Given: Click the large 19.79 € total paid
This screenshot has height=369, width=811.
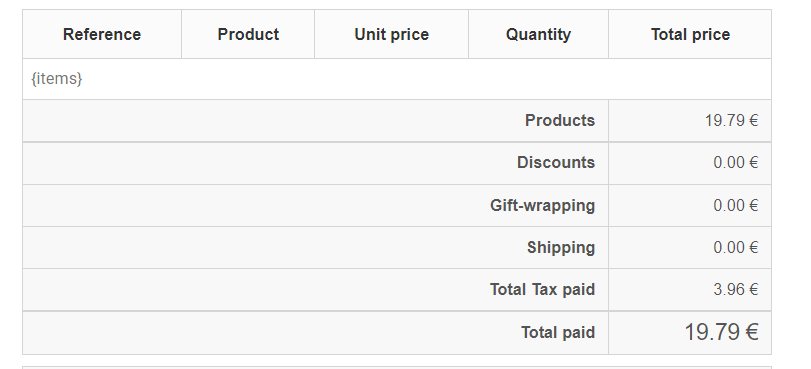Looking at the screenshot, I should click(722, 332).
